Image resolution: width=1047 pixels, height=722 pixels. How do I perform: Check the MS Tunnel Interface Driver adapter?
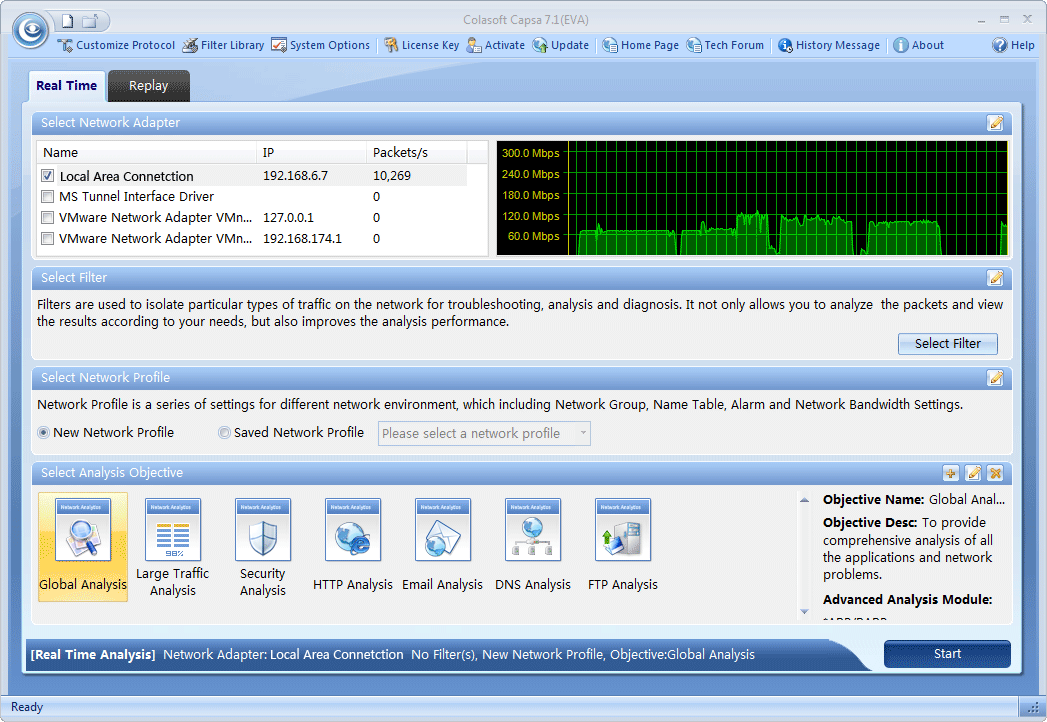[x=47, y=196]
